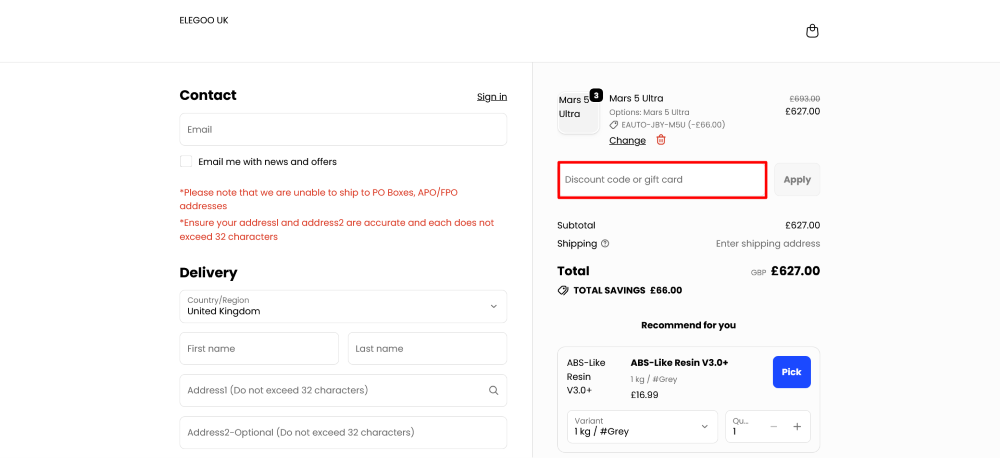The width and height of the screenshot is (1000, 458).
Task: Open the Variant 1 kg / #Grey dropdown
Action: (x=642, y=427)
